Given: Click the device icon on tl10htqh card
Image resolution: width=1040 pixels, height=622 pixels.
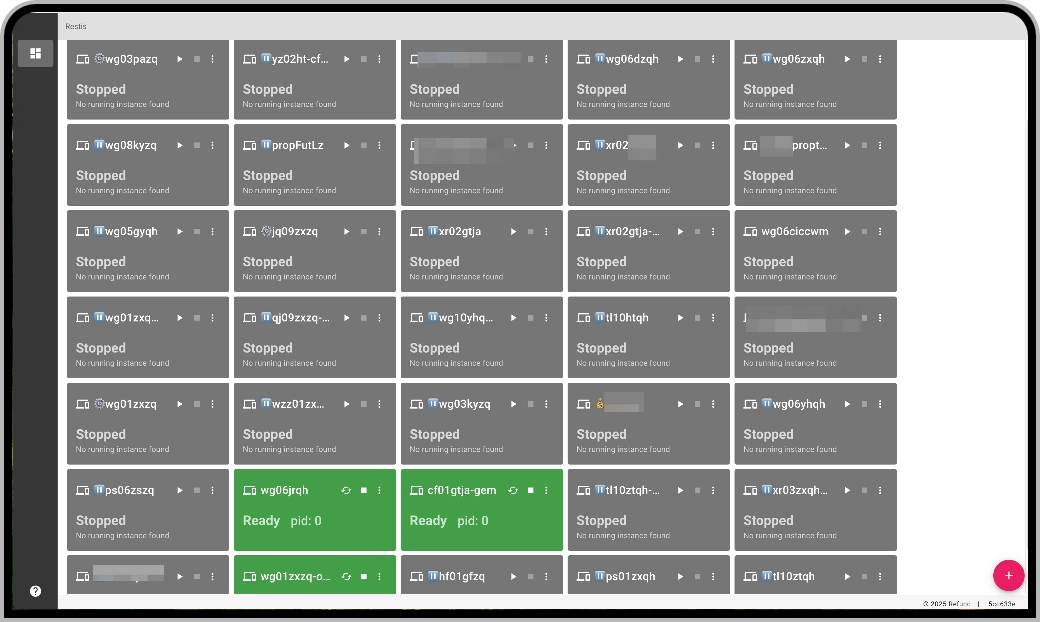Looking at the screenshot, I should 584,318.
